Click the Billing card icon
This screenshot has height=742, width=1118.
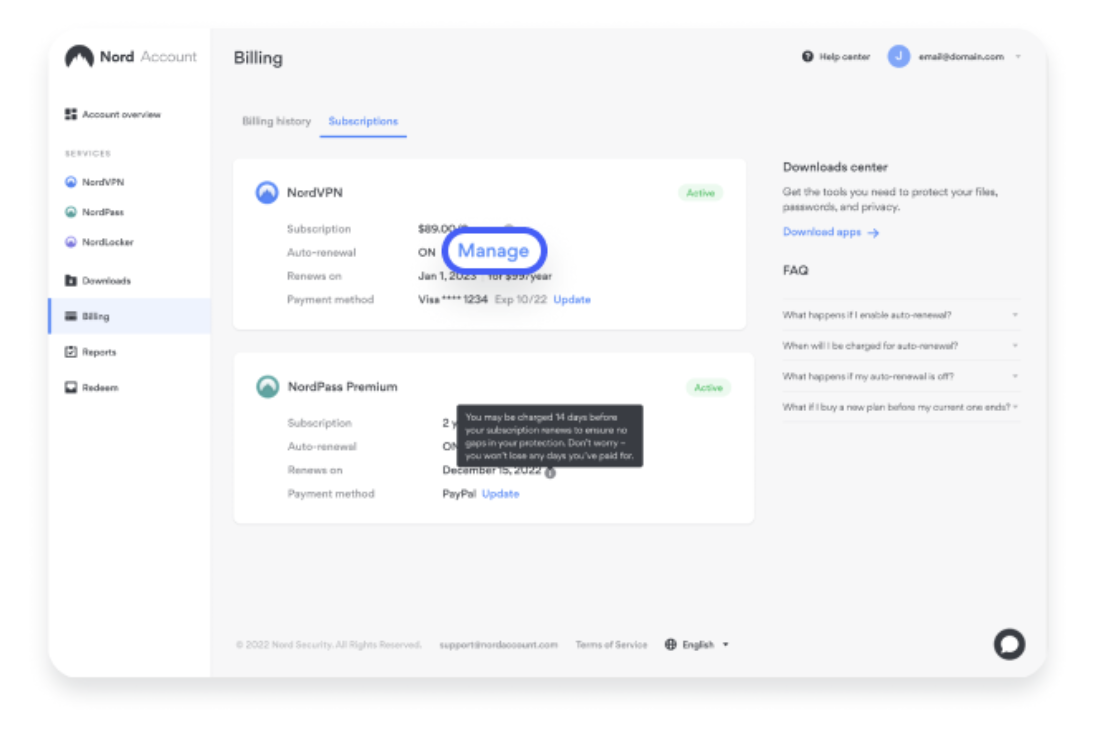click(x=71, y=316)
